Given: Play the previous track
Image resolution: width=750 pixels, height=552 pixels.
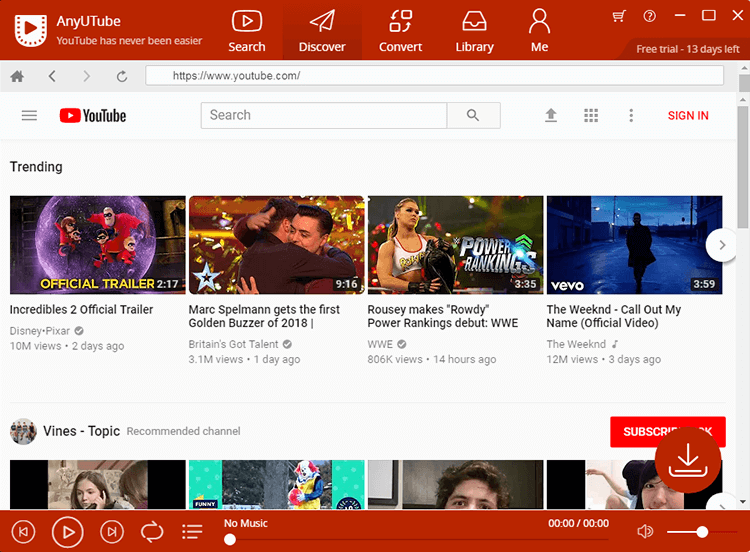Looking at the screenshot, I should [x=23, y=531].
